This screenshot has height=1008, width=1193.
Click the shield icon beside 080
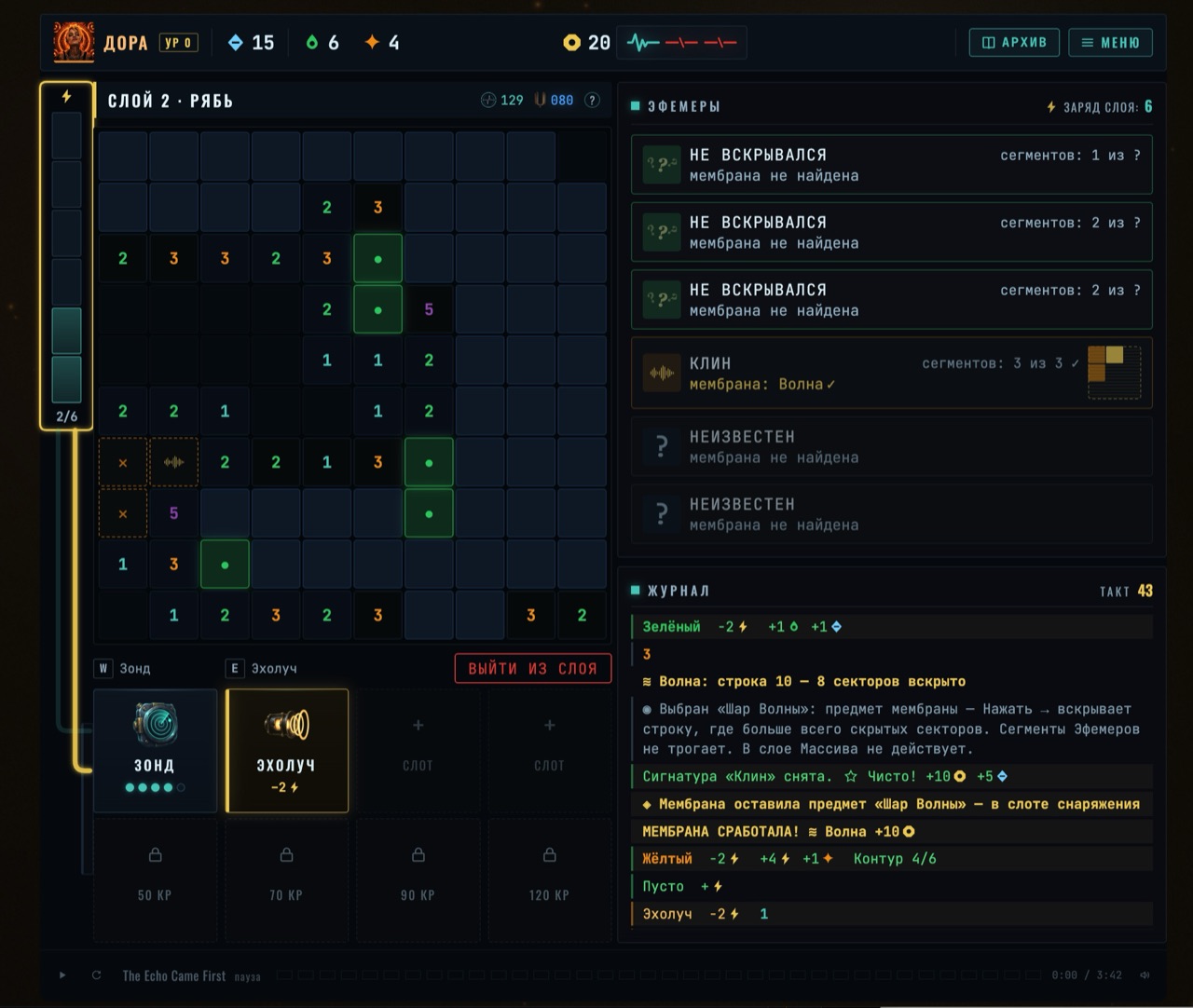[x=541, y=100]
